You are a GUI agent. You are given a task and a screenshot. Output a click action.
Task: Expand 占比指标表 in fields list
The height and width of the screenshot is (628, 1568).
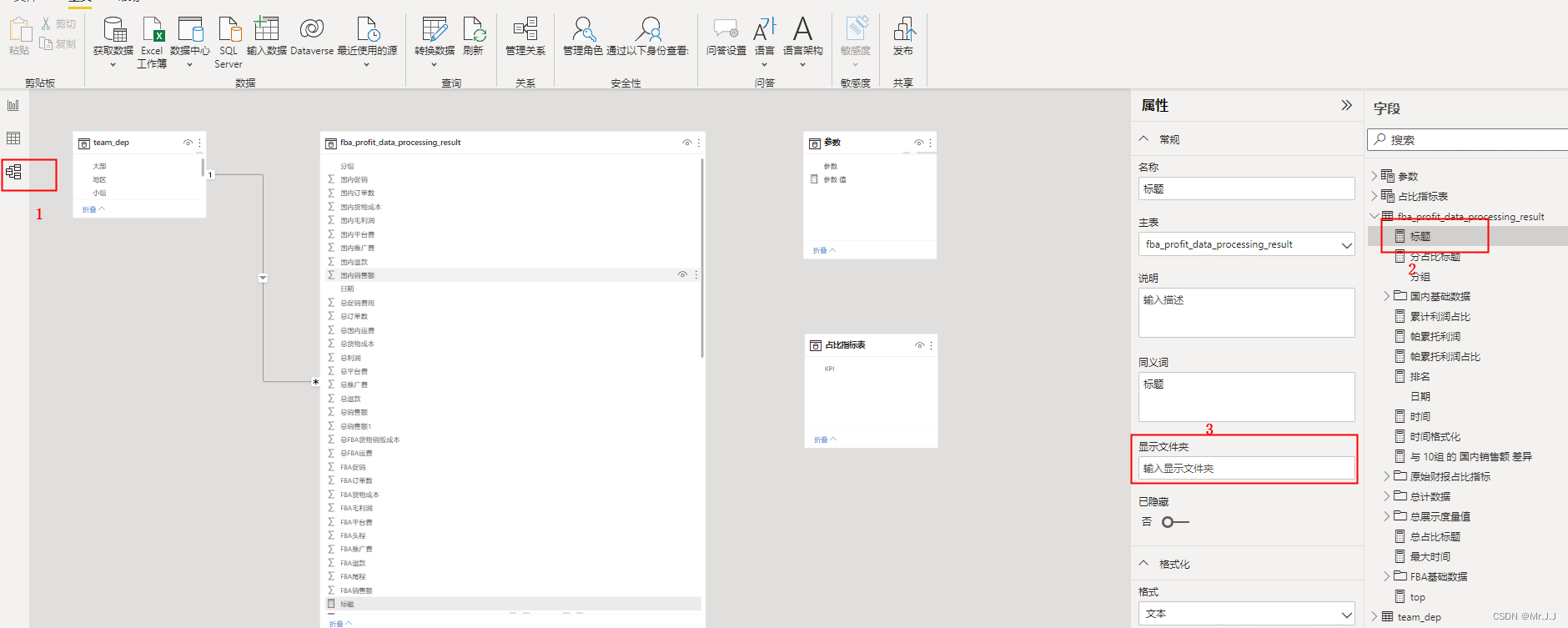click(1375, 196)
